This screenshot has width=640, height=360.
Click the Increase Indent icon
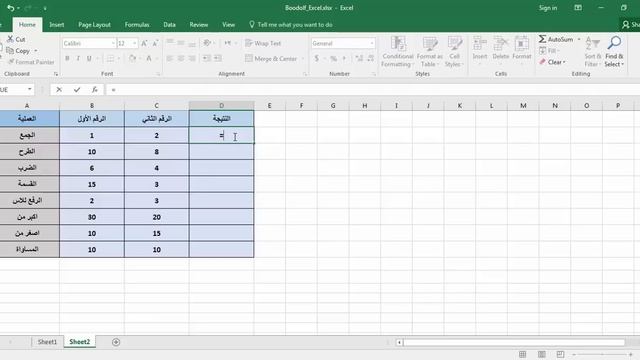pos(218,59)
